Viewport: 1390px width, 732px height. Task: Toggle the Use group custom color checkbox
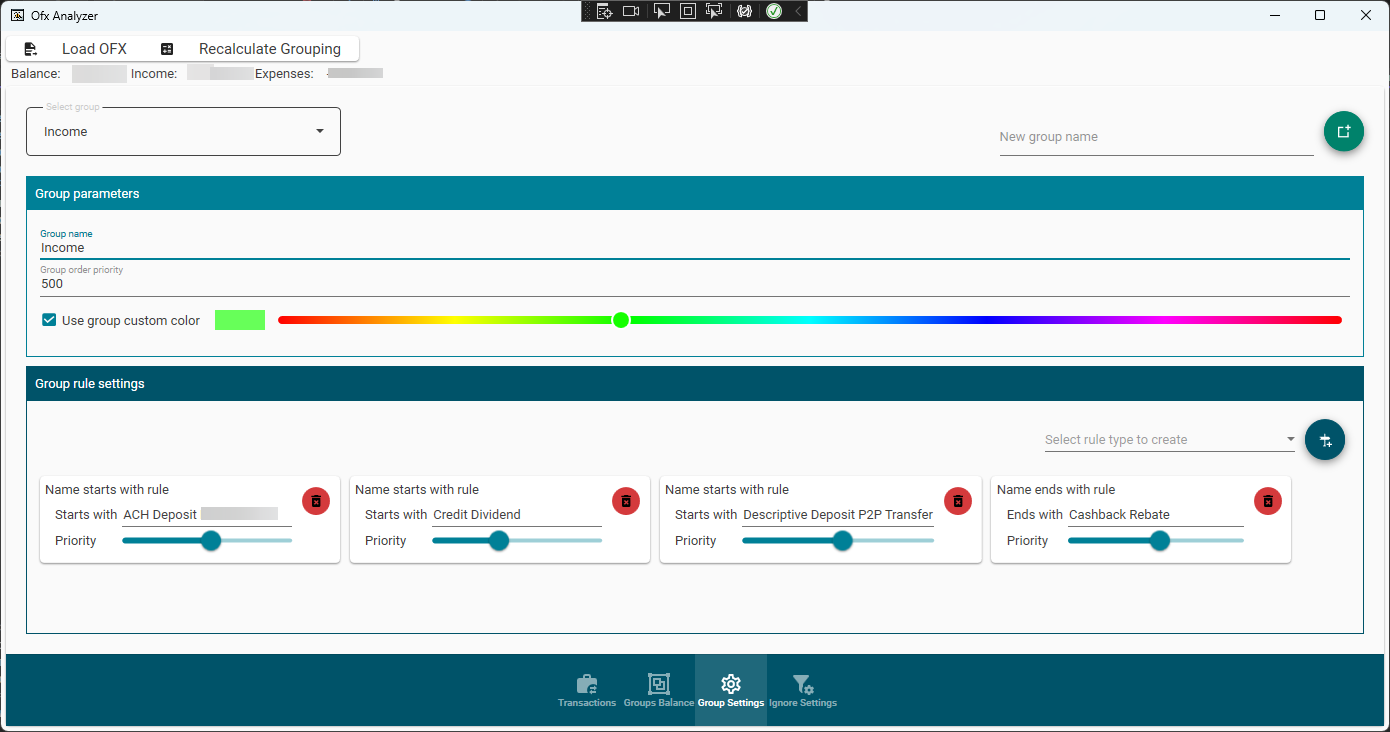48,319
